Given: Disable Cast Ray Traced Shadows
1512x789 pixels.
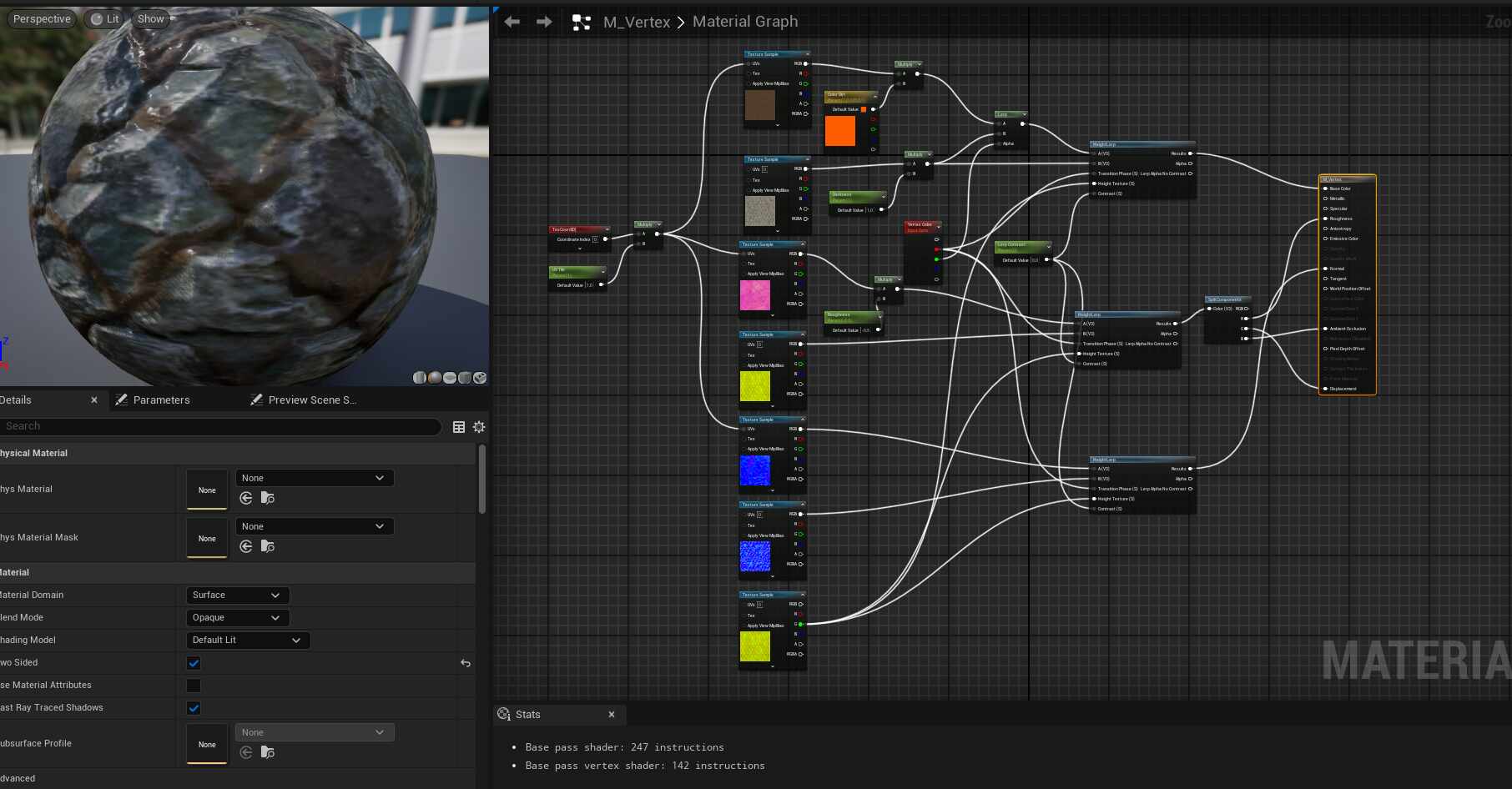Looking at the screenshot, I should tap(193, 707).
